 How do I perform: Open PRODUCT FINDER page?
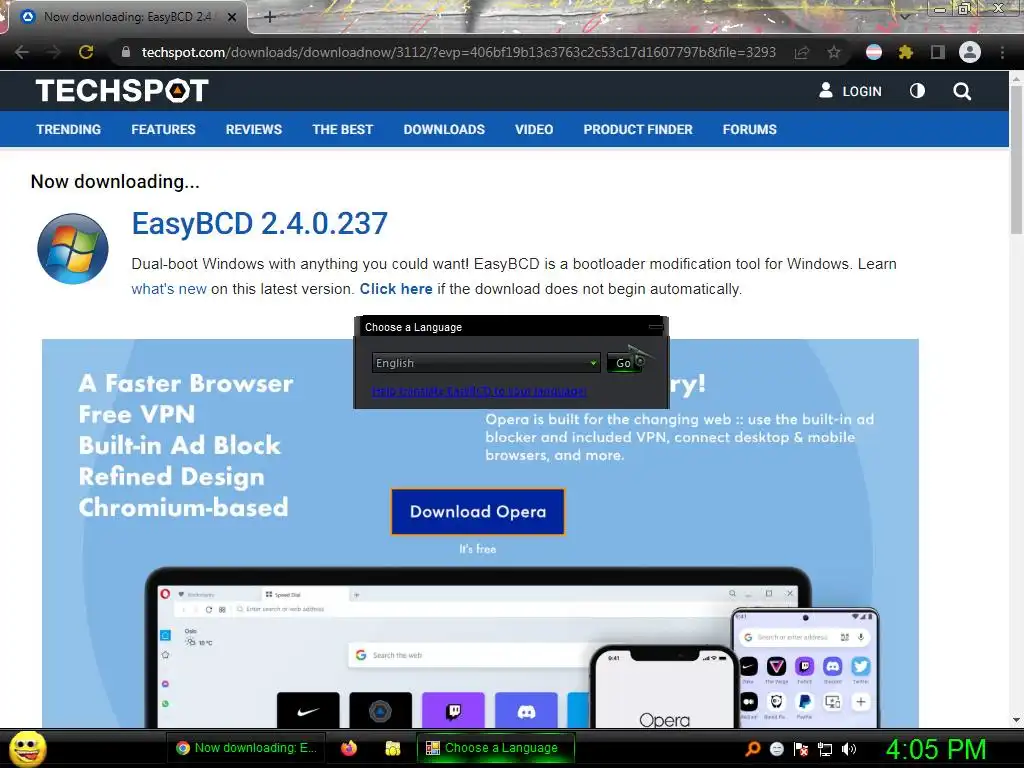tap(638, 129)
